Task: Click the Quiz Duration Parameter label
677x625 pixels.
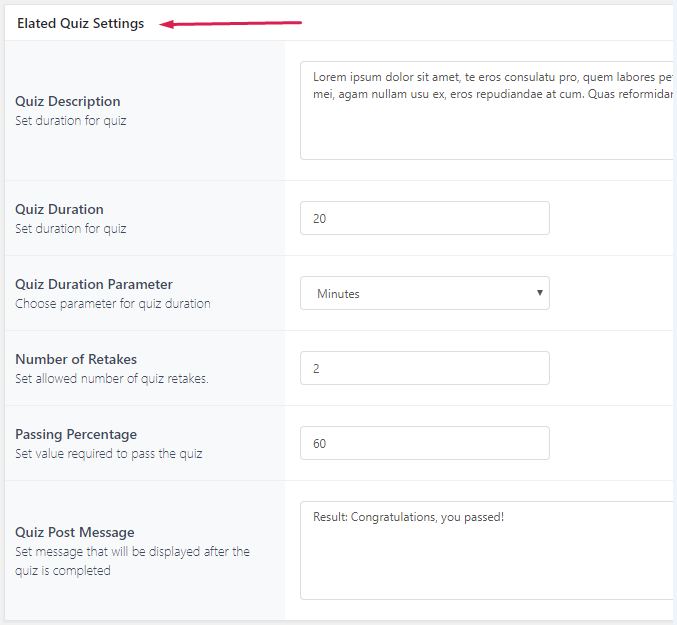Action: coord(94,284)
